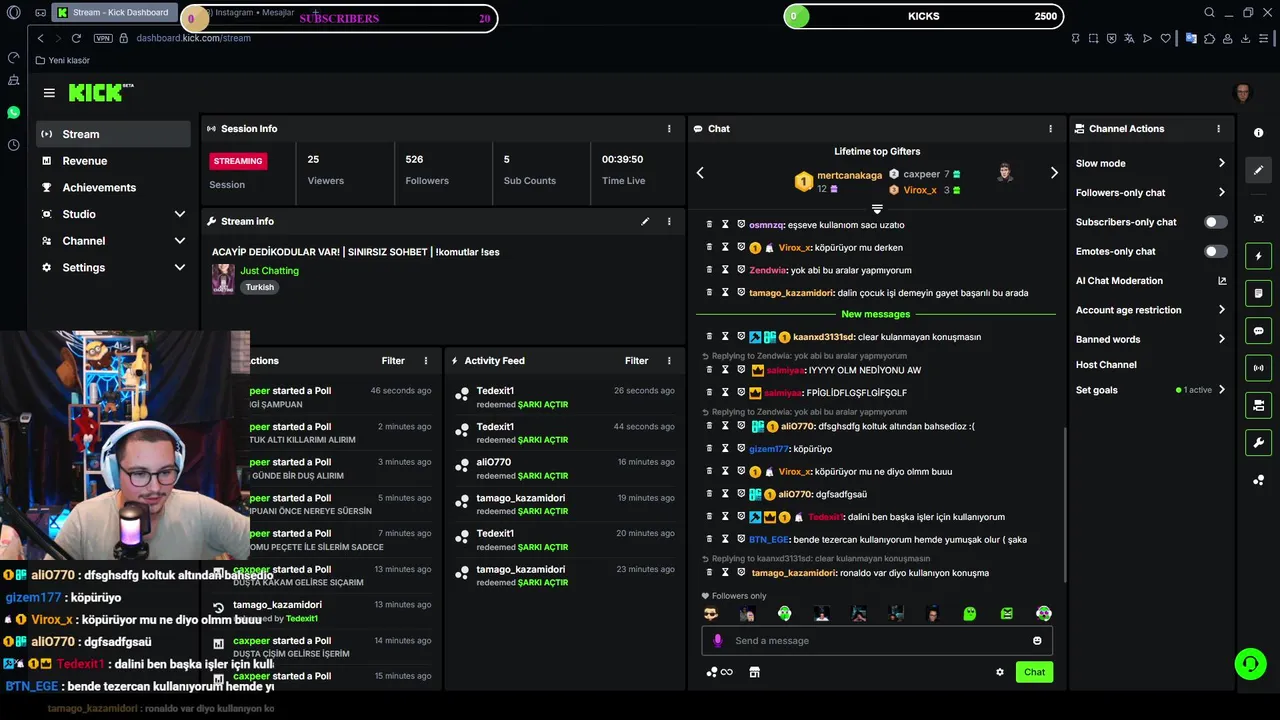Open Slow mode options
The width and height of the screenshot is (1280, 720).
click(1150, 163)
